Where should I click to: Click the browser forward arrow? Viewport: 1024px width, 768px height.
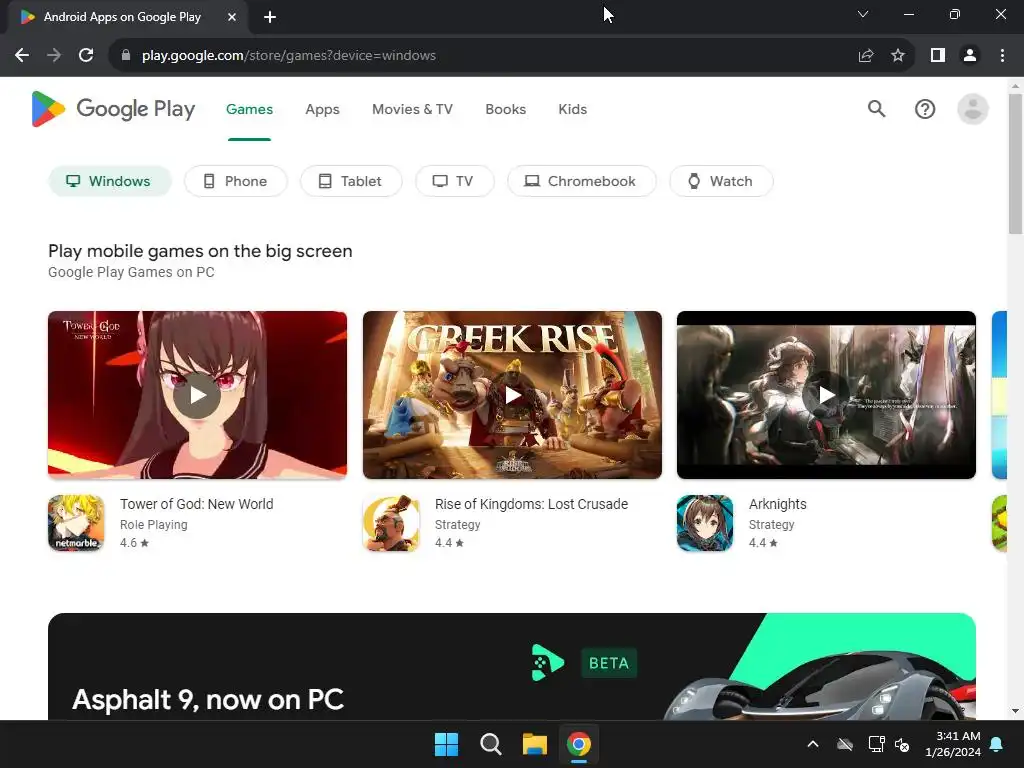(x=54, y=56)
